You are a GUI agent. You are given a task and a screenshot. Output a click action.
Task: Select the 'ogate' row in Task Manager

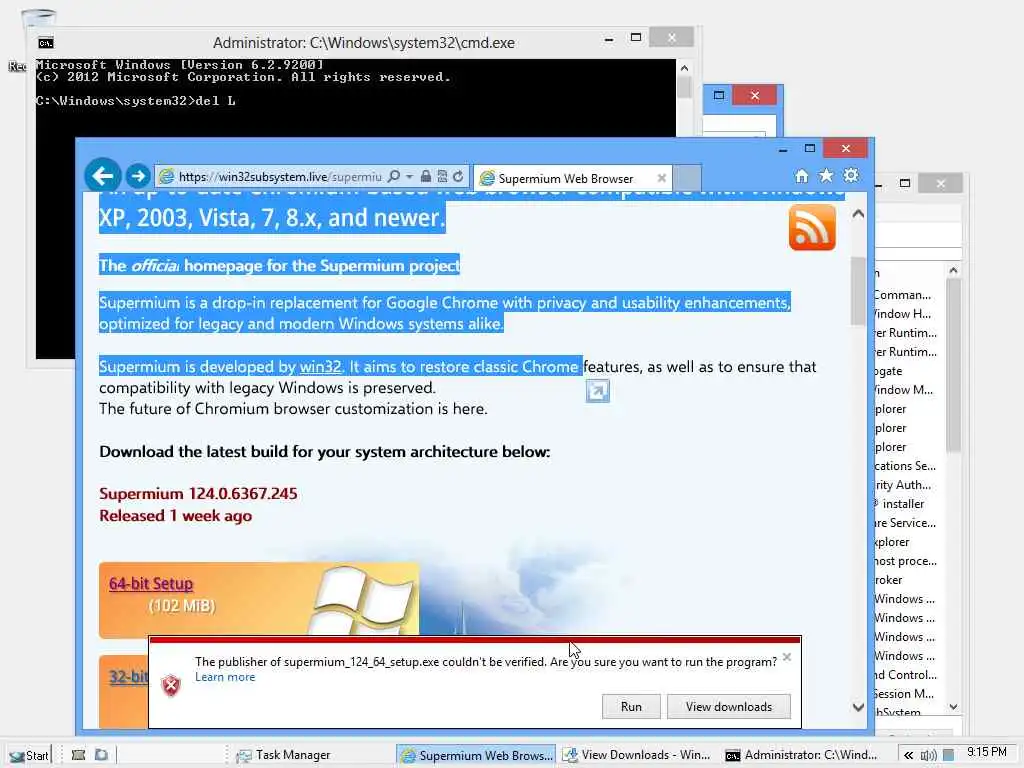point(908,371)
